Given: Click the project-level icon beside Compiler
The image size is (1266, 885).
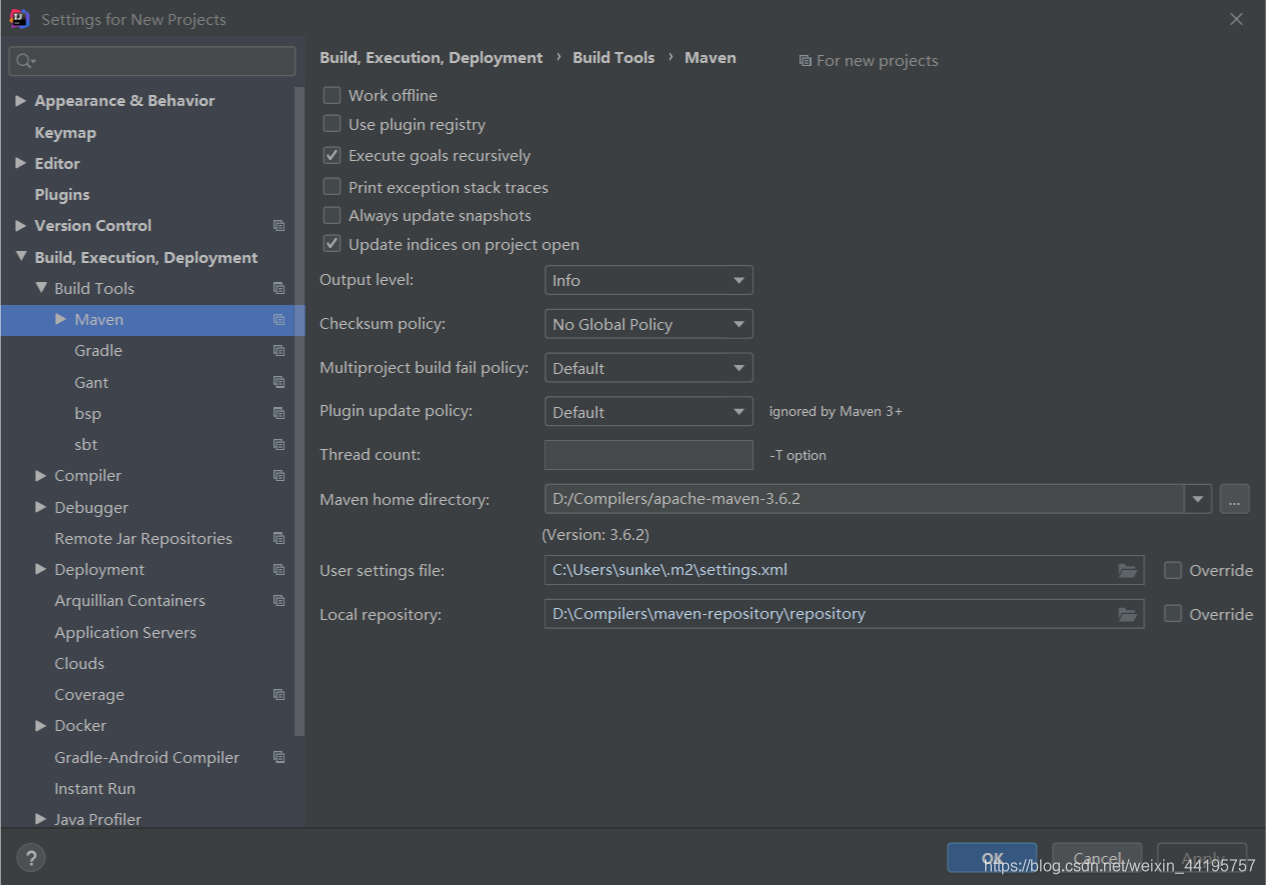Looking at the screenshot, I should pyautogui.click(x=279, y=476).
